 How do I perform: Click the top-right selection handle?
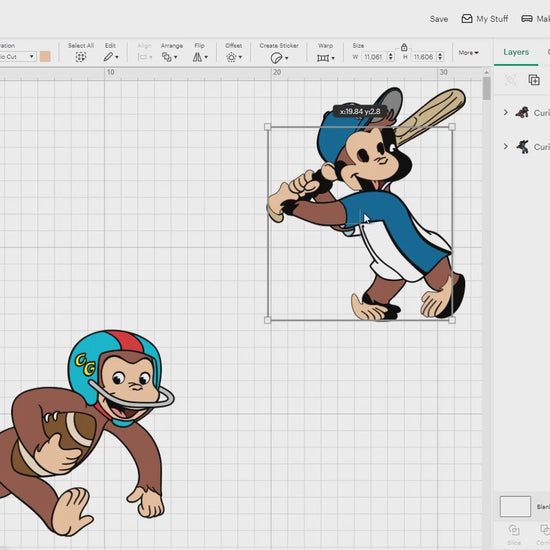tap(452, 127)
